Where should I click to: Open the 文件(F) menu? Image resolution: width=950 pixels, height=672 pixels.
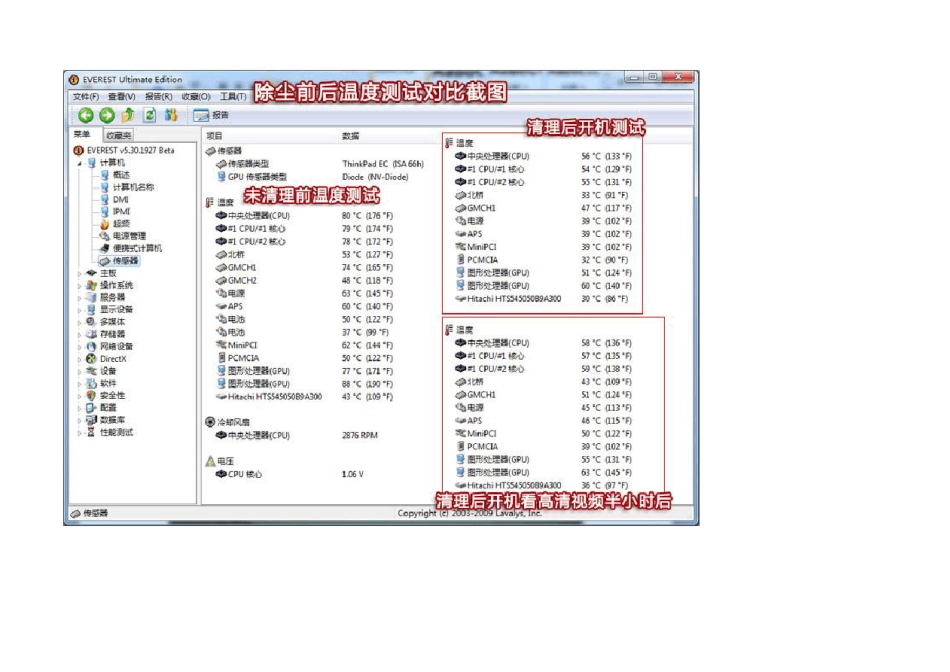85,97
